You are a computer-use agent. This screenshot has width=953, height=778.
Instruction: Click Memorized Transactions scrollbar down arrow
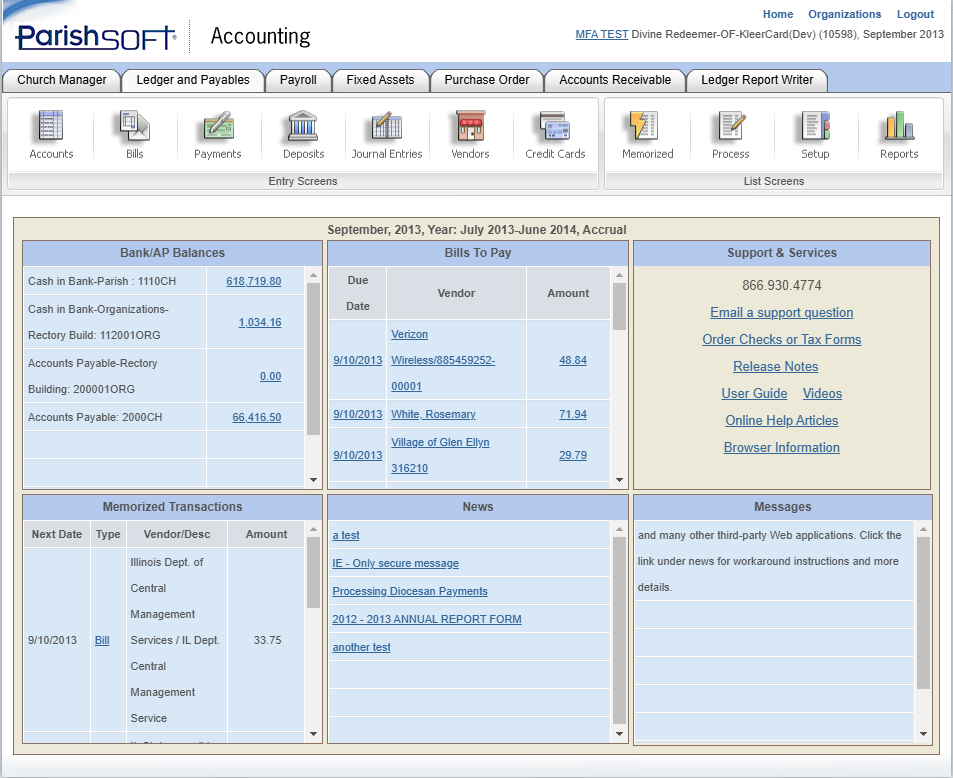(x=314, y=734)
